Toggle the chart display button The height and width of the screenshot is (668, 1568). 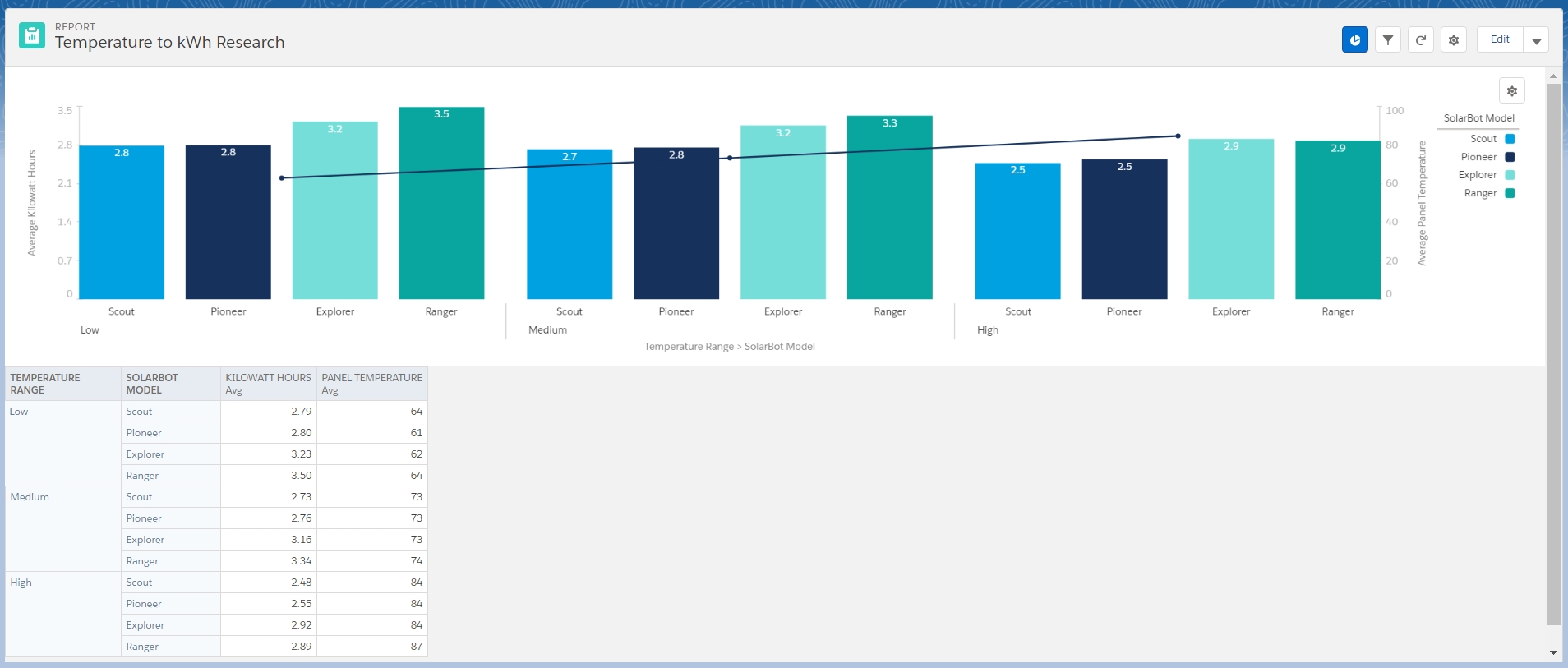coord(1354,39)
